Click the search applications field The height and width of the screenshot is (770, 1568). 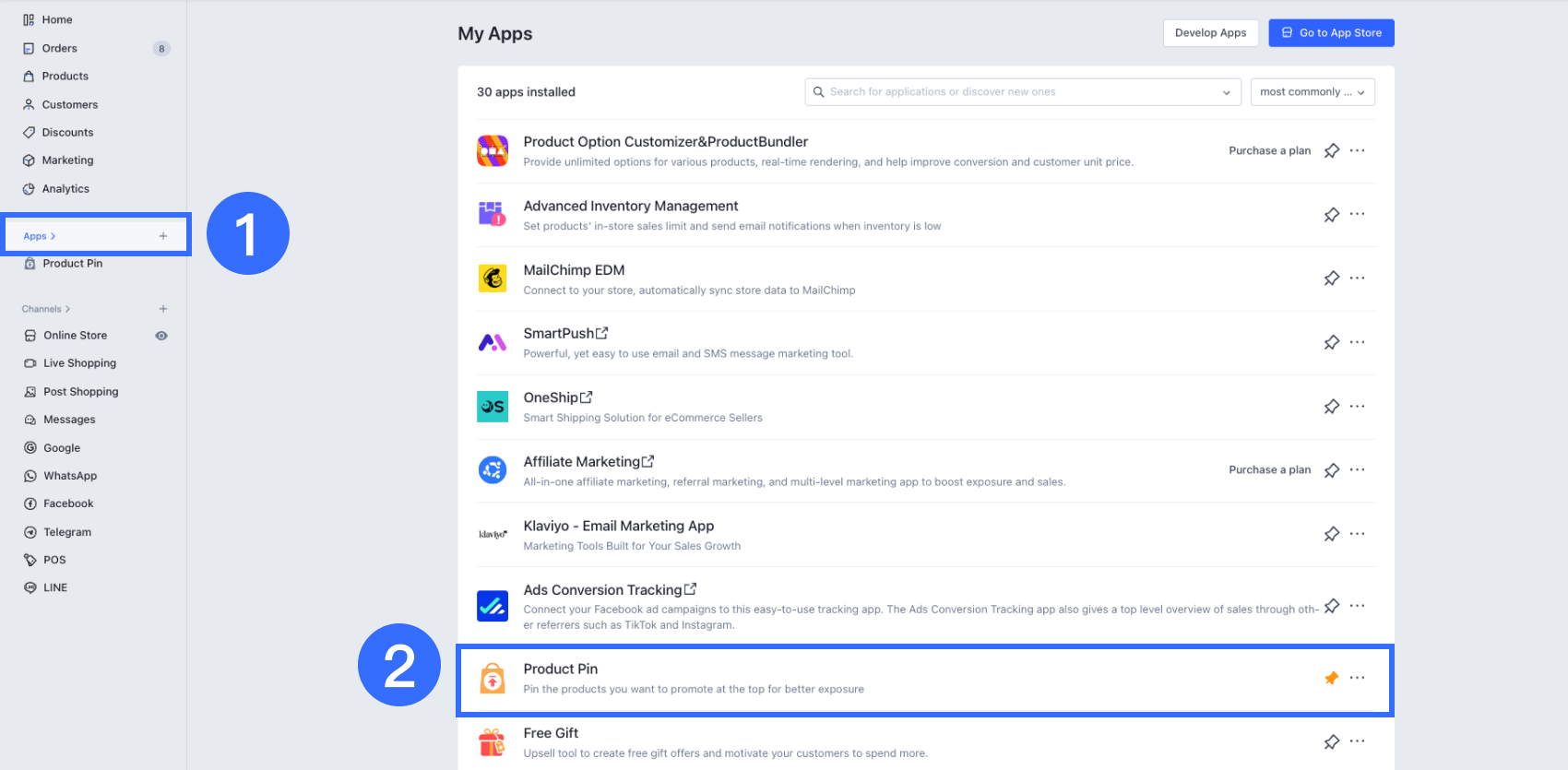pos(1015,91)
